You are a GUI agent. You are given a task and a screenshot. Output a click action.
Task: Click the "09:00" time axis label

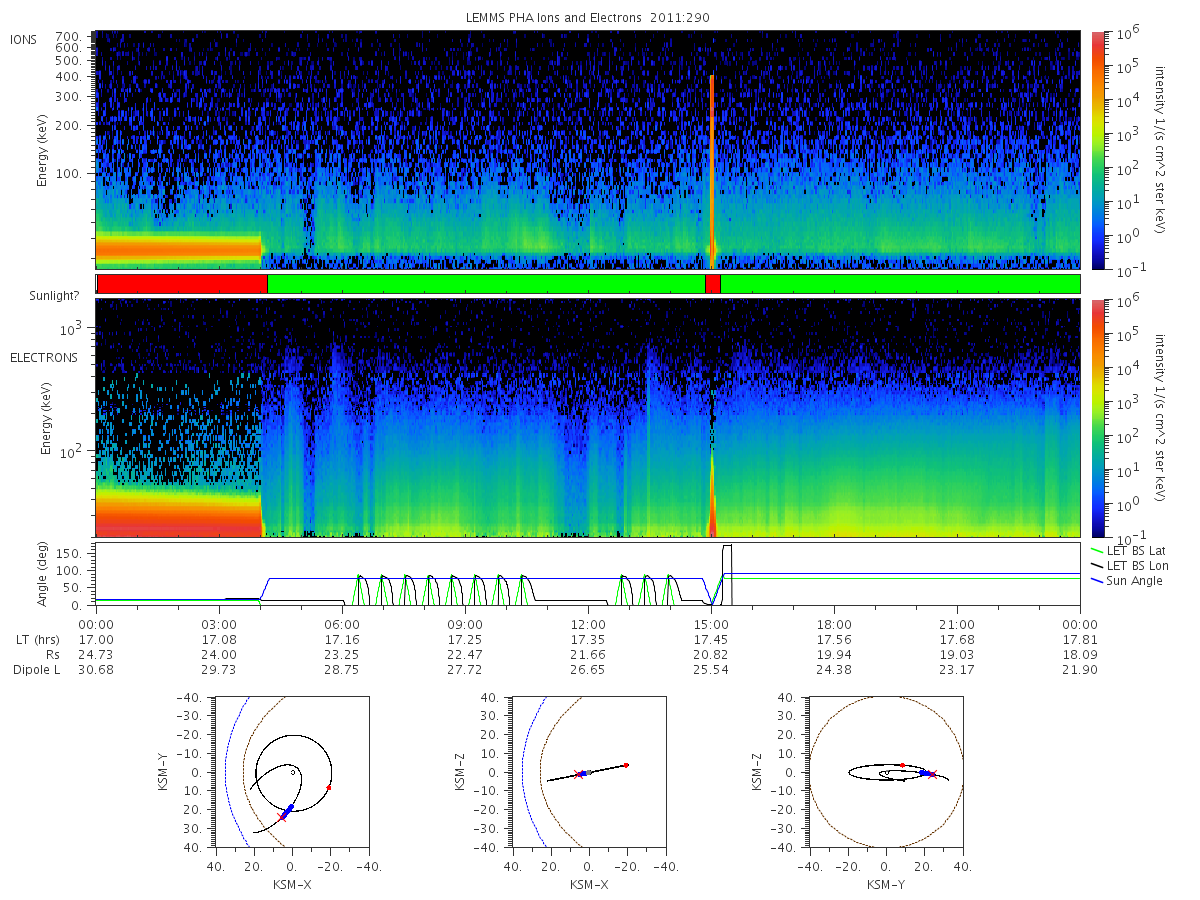(465, 625)
